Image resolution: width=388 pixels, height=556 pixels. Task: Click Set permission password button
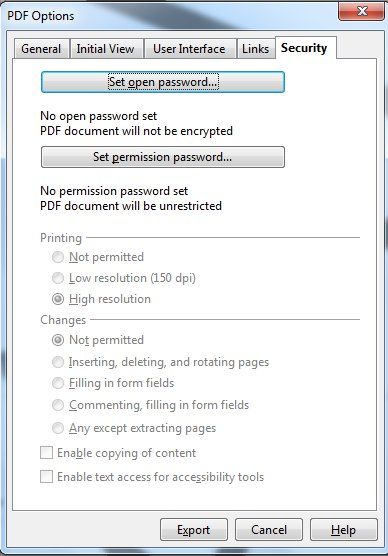tap(163, 157)
